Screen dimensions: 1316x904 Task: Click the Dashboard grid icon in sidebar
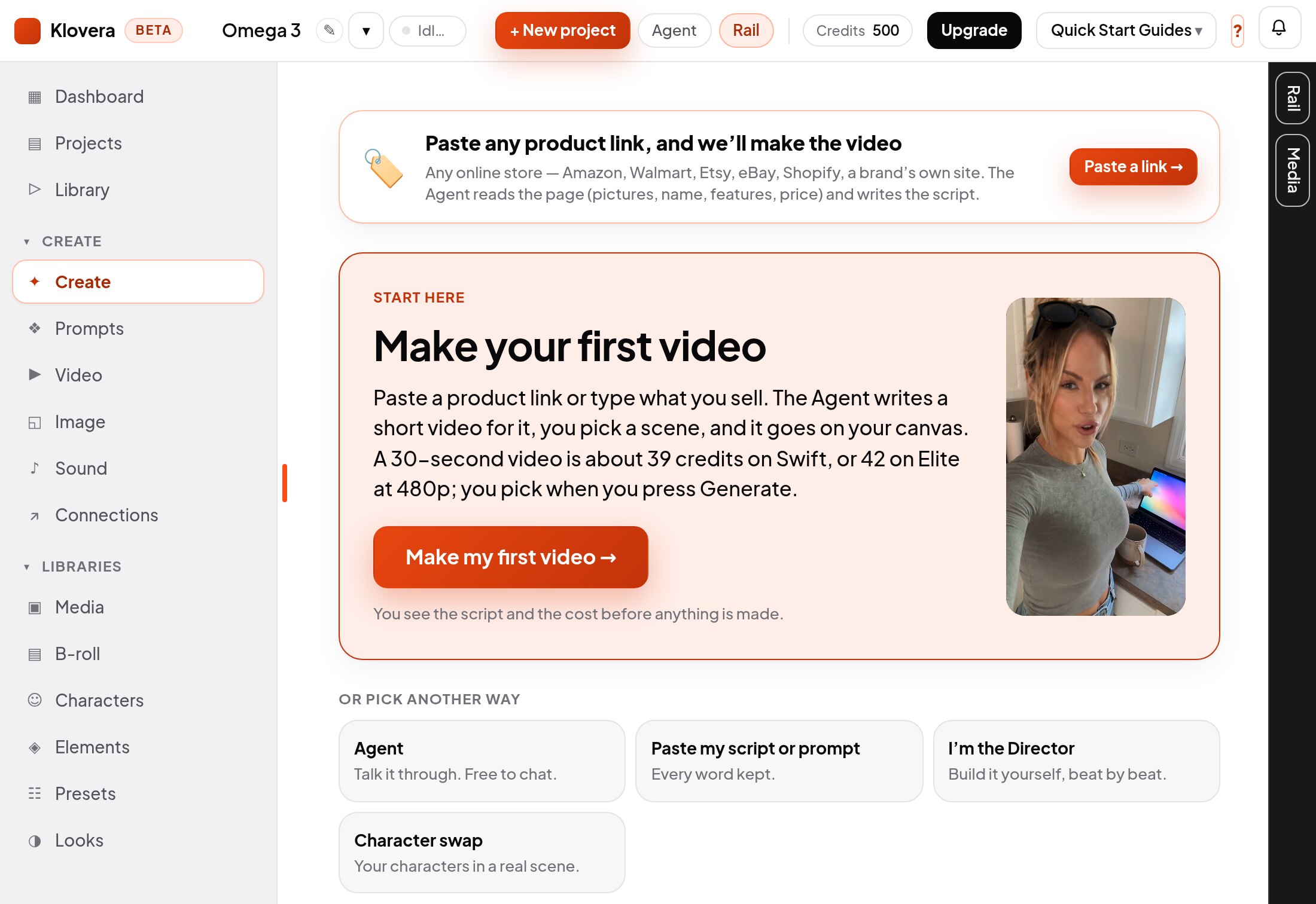[35, 97]
